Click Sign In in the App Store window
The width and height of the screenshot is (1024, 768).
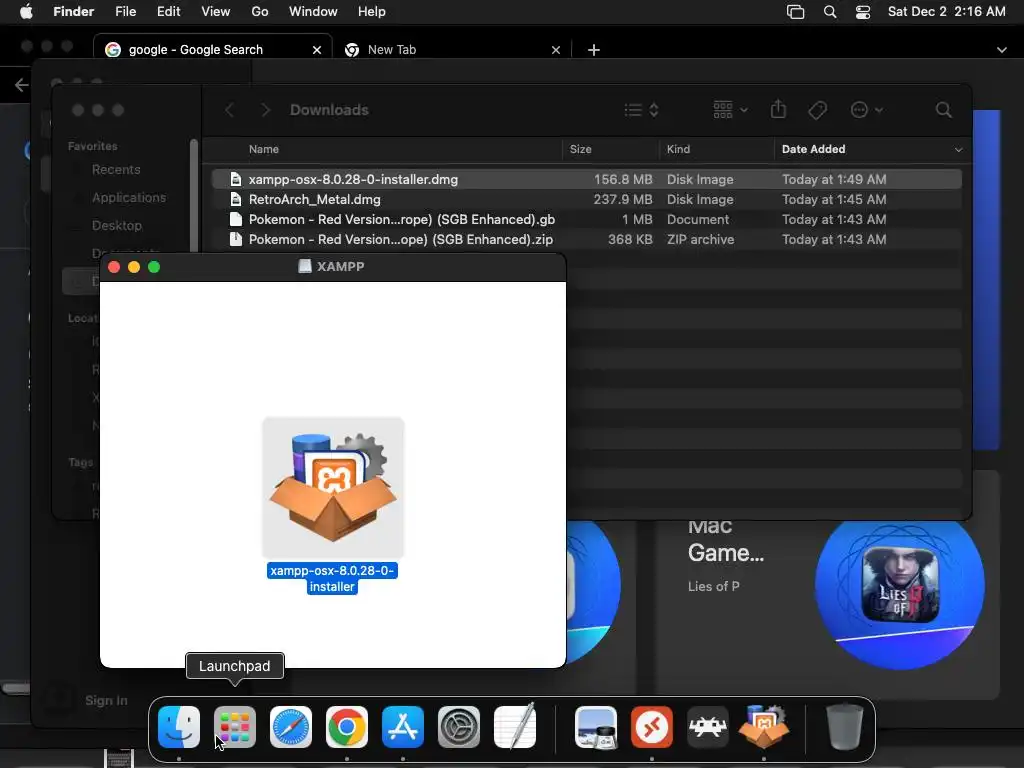(106, 700)
